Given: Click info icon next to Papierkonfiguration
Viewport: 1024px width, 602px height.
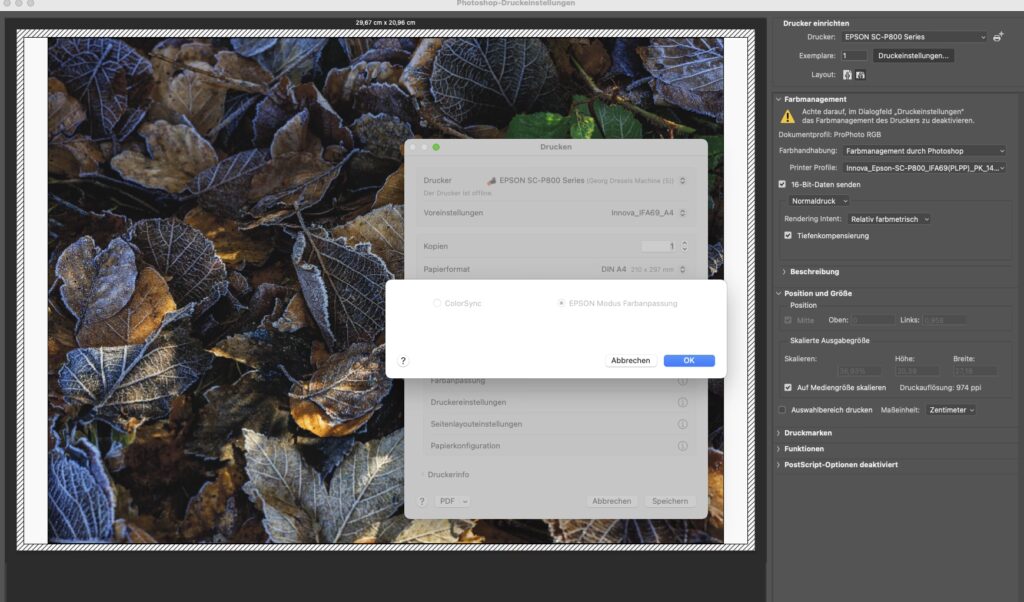Looking at the screenshot, I should 682,446.
